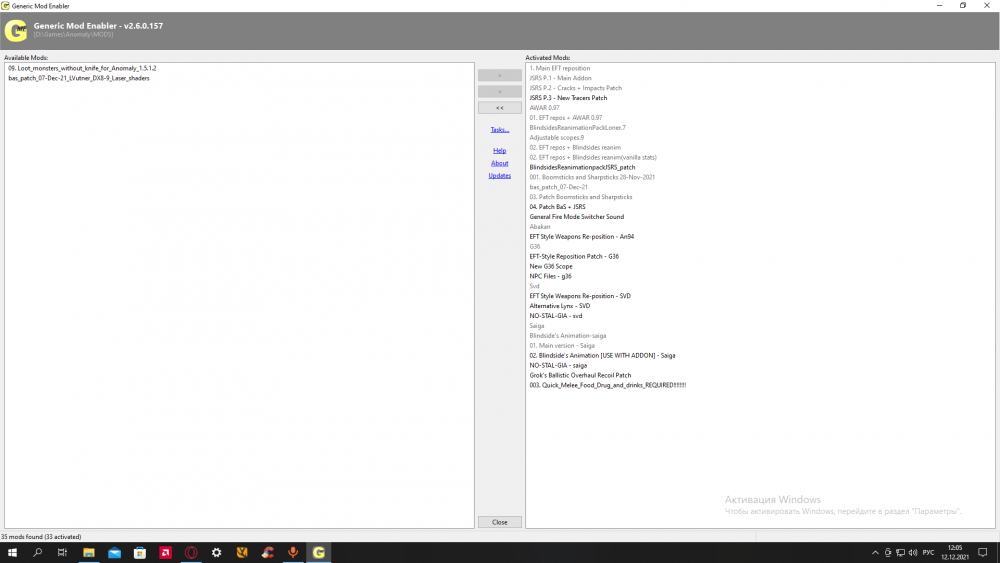
Task: Select bas_patch LVutner Laser_shaders available mod
Action: tap(79, 78)
